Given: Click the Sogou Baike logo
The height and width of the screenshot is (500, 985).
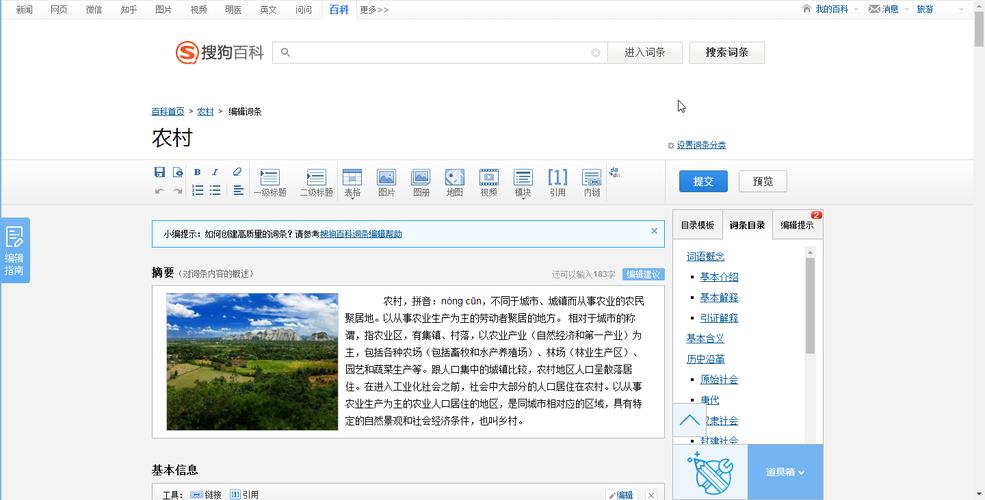Looking at the screenshot, I should (219, 52).
